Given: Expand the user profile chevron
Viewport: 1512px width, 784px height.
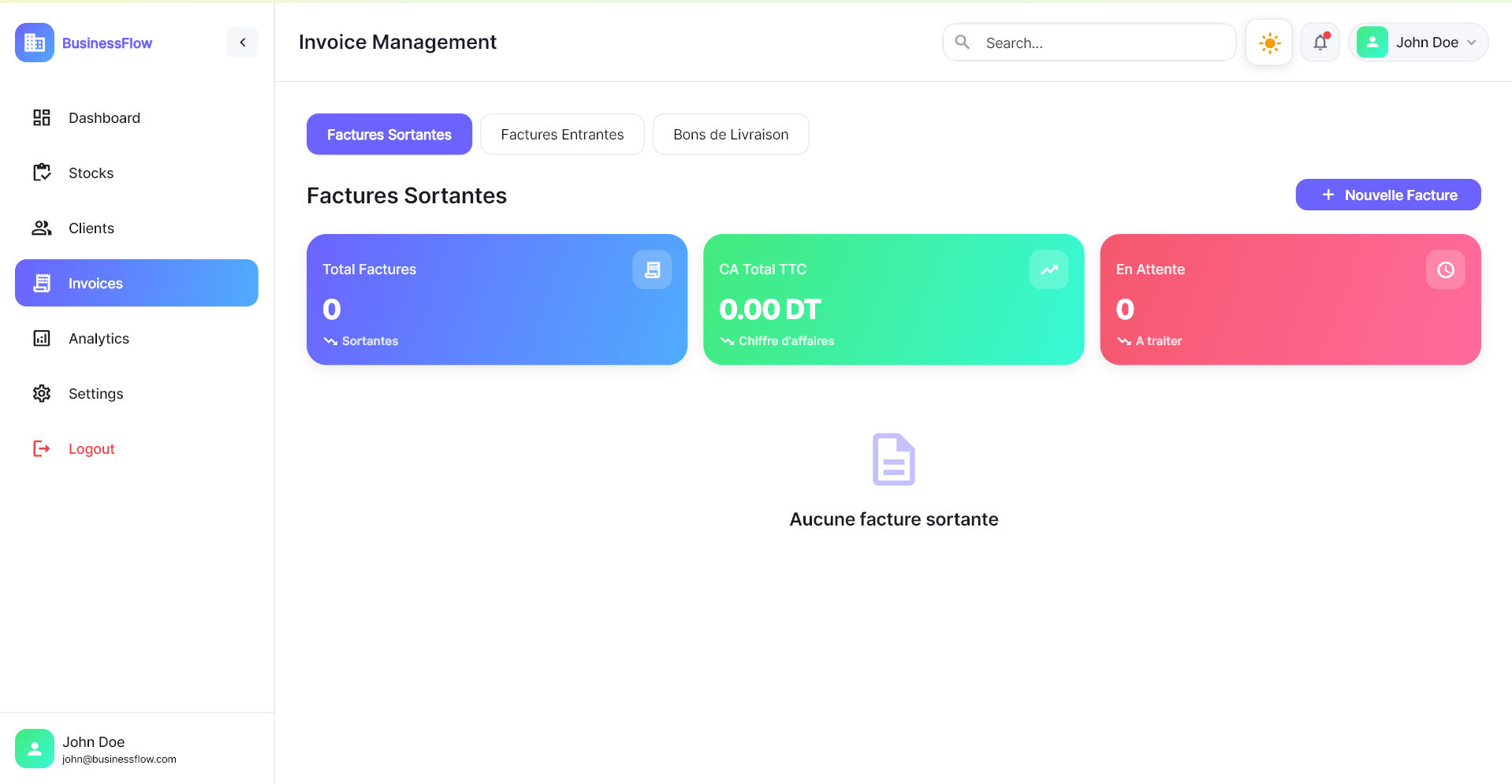Looking at the screenshot, I should tap(1473, 42).
